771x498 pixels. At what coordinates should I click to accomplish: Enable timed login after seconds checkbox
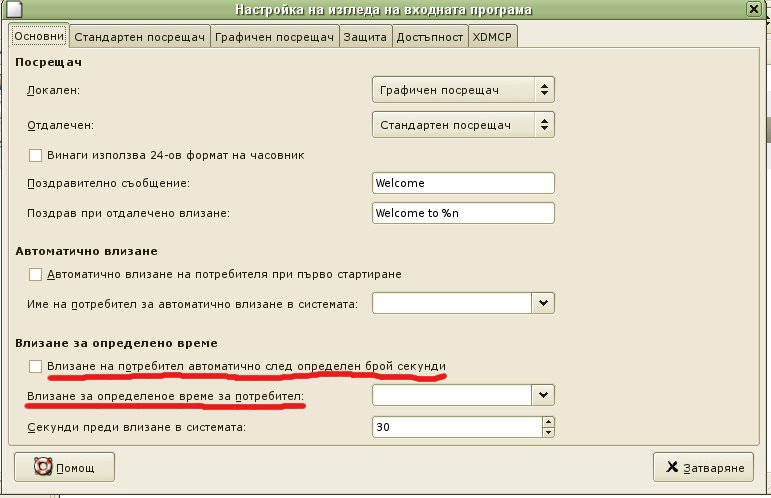coord(36,367)
